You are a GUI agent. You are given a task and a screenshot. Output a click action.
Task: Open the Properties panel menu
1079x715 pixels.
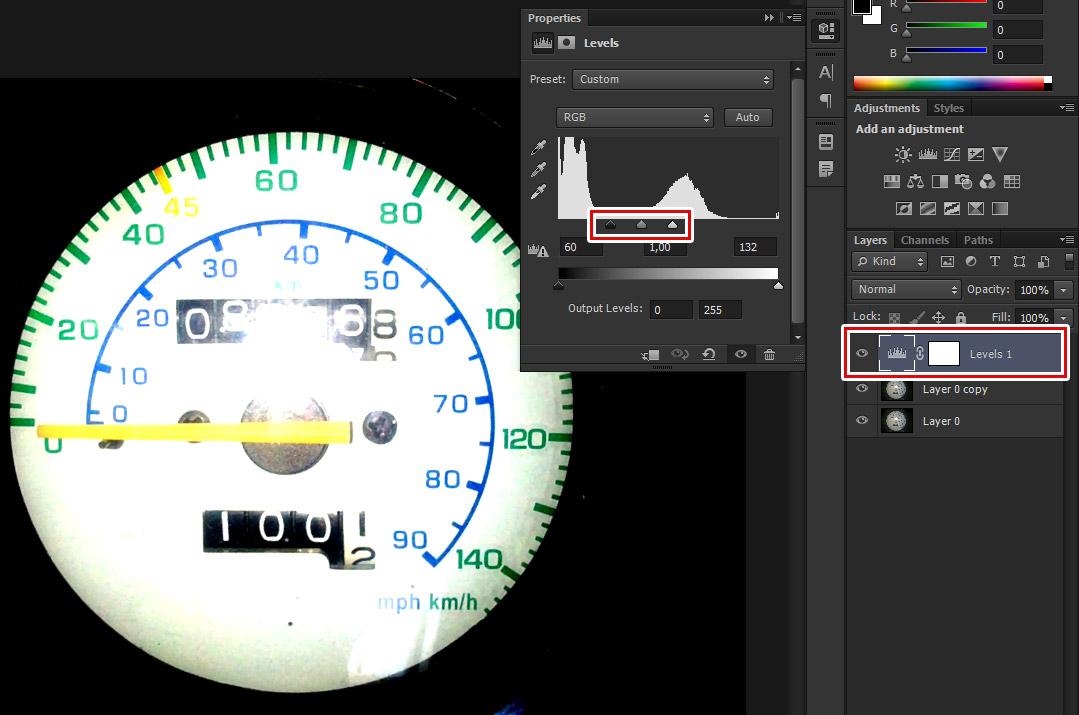[793, 18]
